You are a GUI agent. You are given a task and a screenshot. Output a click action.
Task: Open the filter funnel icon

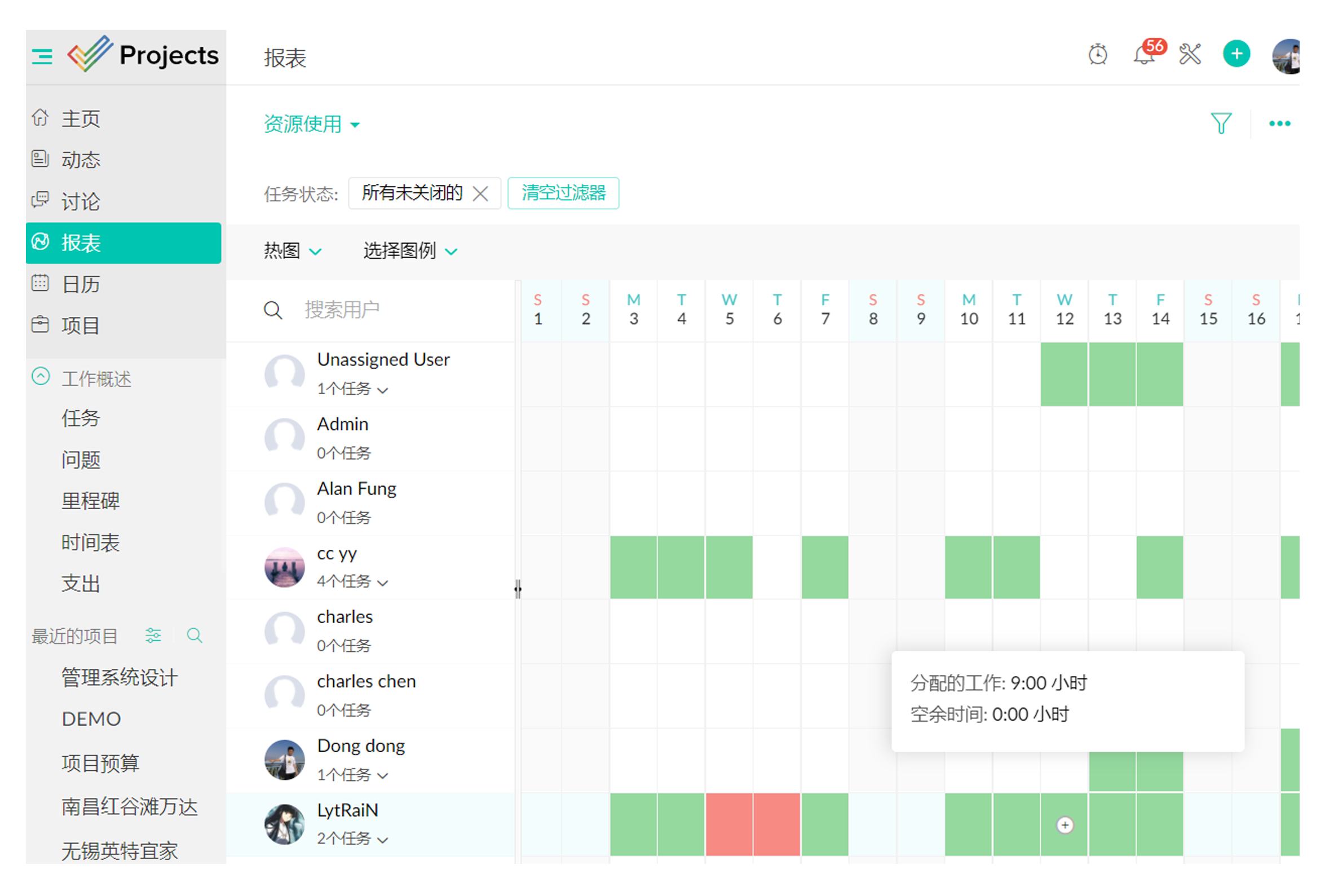[1221, 123]
